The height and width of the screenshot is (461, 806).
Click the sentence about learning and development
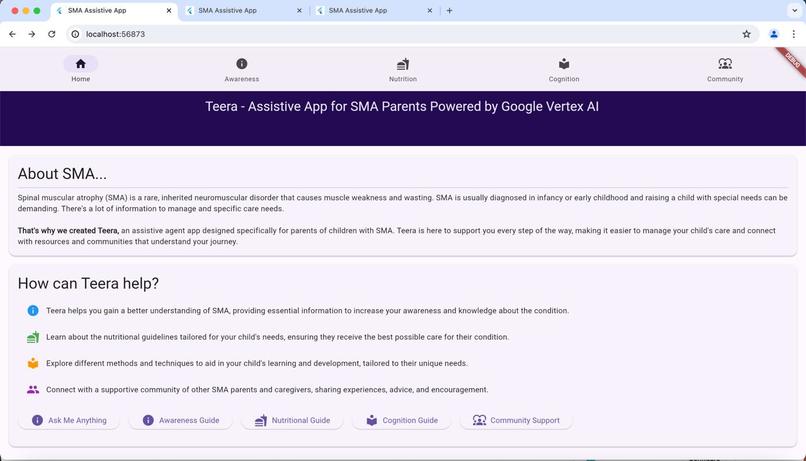pyautogui.click(x=257, y=363)
